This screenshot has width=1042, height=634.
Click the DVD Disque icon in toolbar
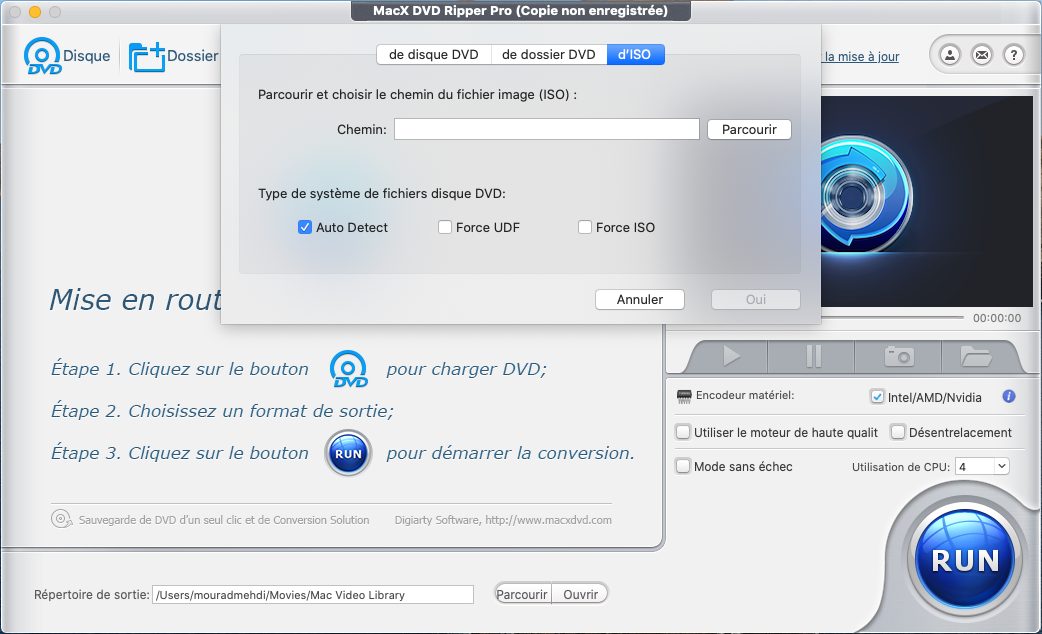pyautogui.click(x=43, y=56)
